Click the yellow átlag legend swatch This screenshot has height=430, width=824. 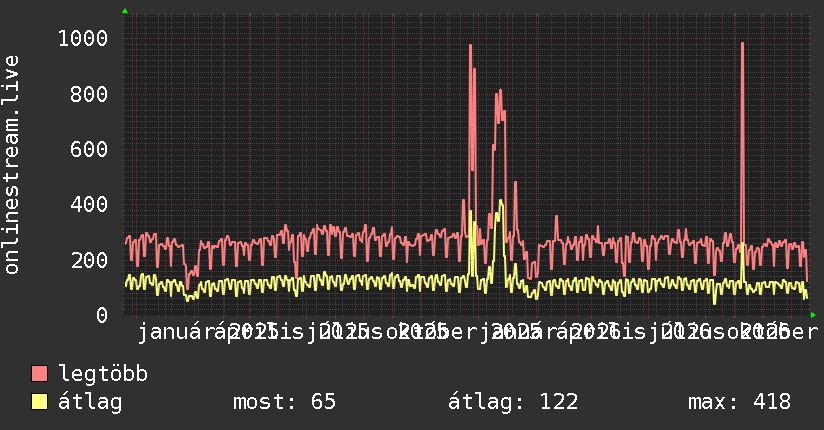39,402
